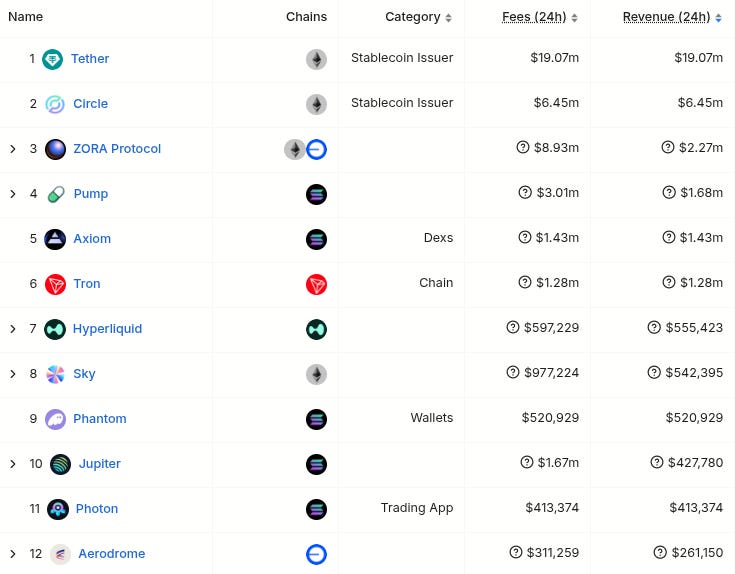The image size is (735, 574).
Task: Sort by Category column arrows
Action: [449, 18]
